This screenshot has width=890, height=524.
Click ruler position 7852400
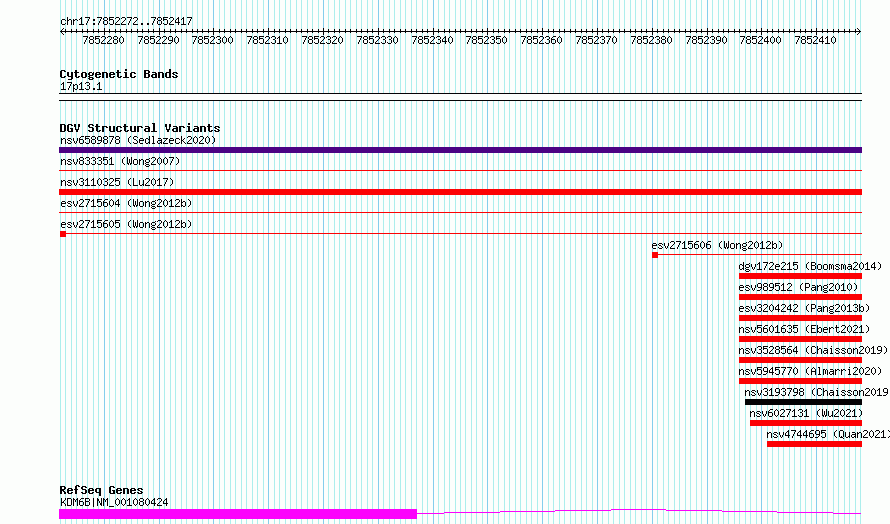[761, 40]
